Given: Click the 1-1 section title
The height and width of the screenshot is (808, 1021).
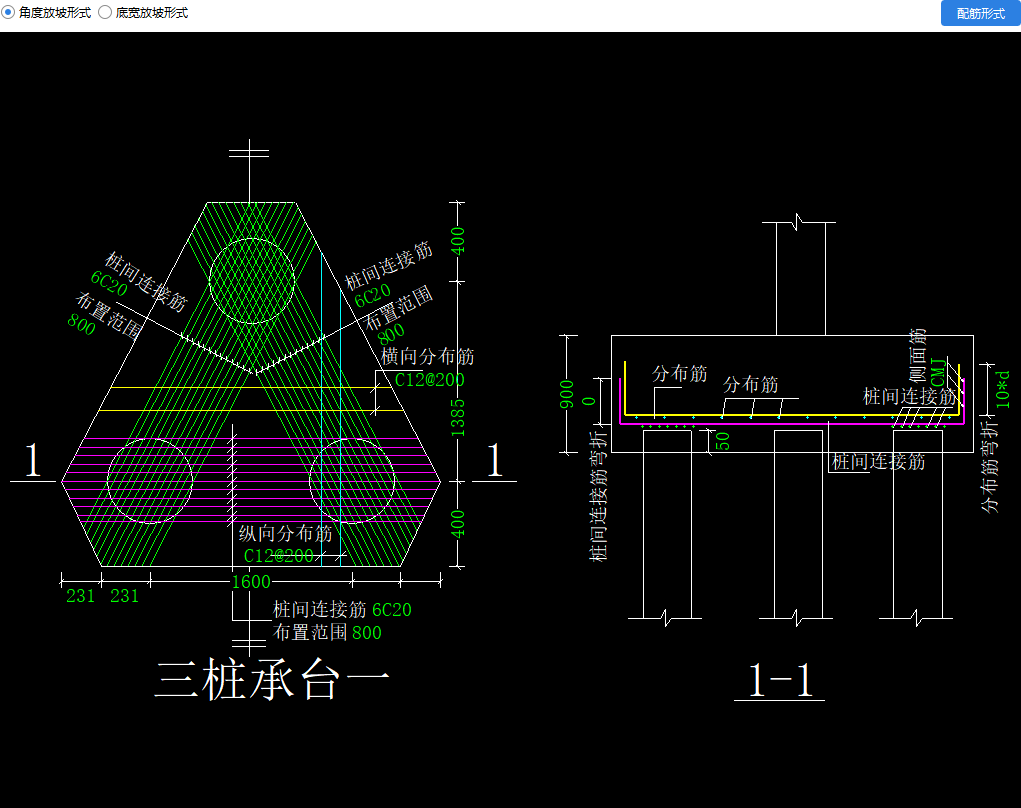Looking at the screenshot, I should [x=780, y=682].
